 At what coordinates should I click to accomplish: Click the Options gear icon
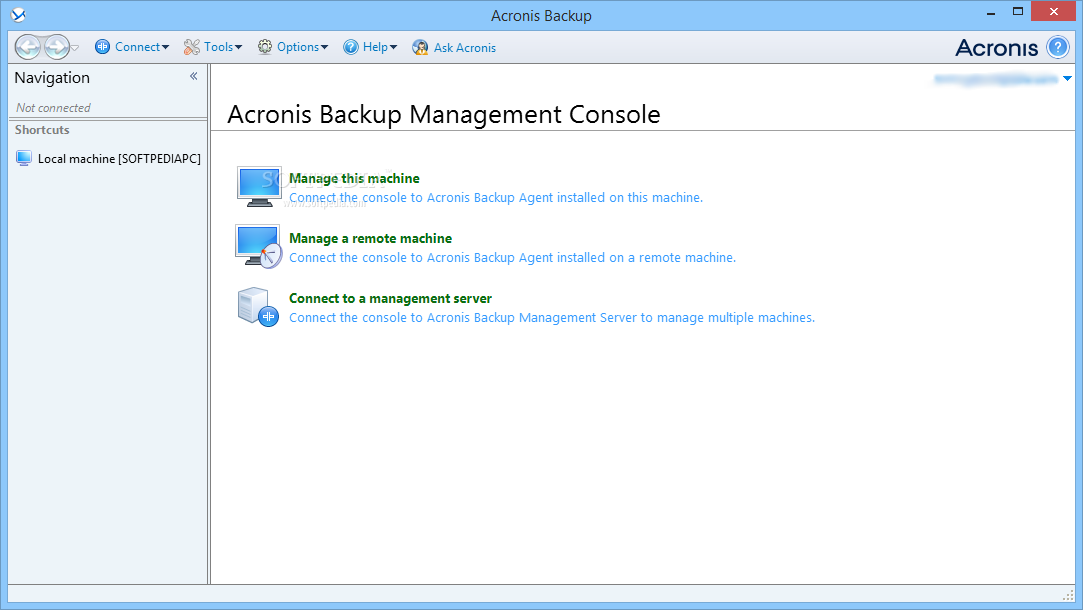point(265,47)
